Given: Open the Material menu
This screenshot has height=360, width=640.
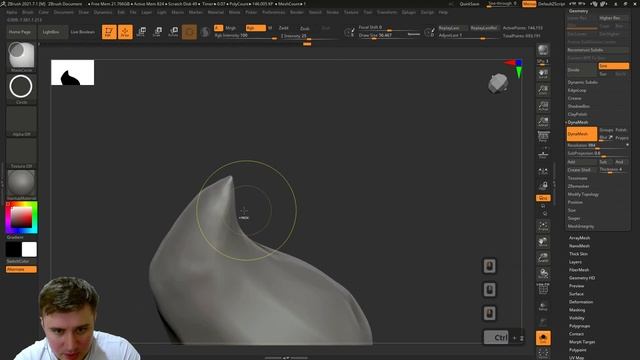Looking at the screenshot, I should [216, 12].
